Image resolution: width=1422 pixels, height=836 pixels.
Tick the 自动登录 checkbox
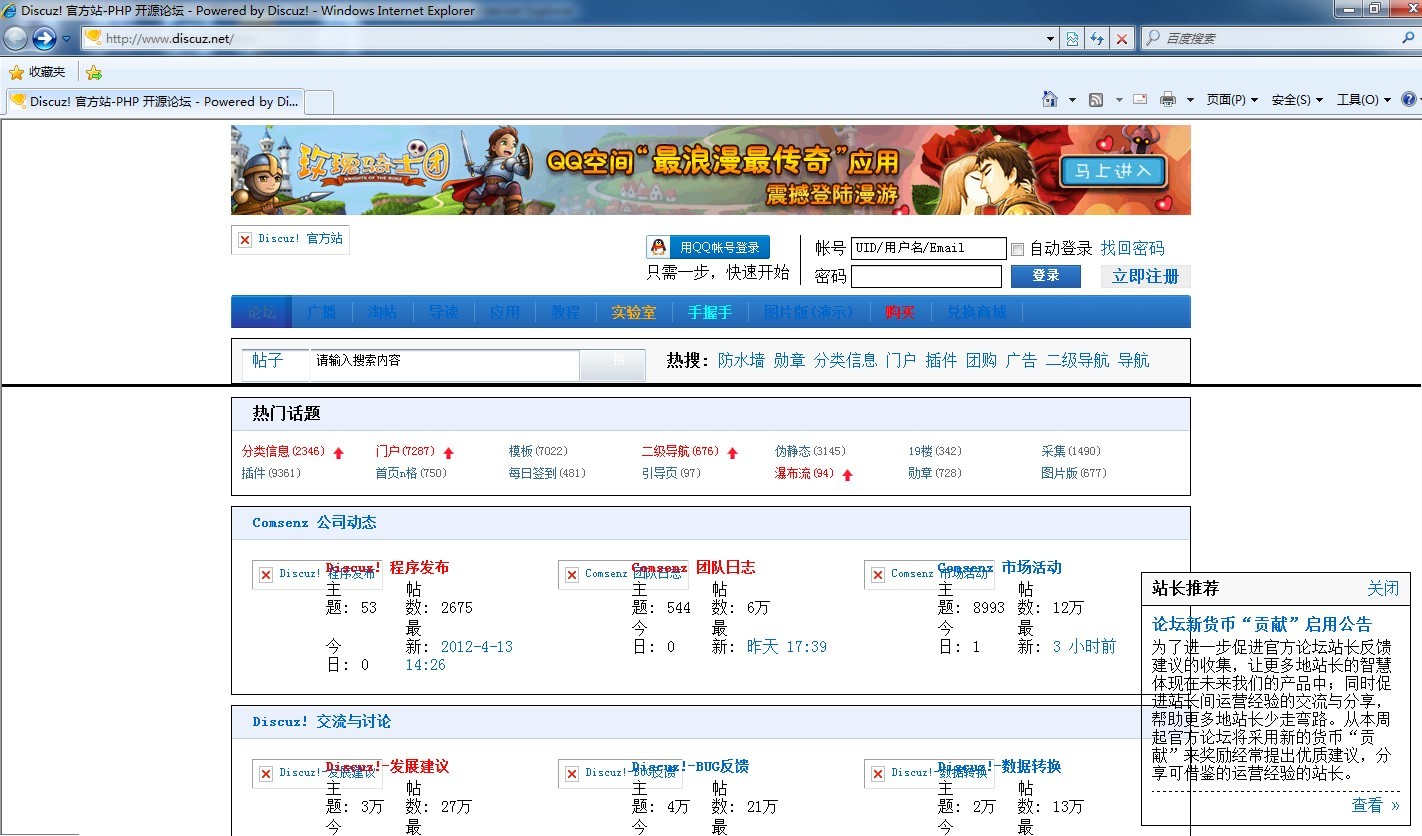click(x=1018, y=249)
